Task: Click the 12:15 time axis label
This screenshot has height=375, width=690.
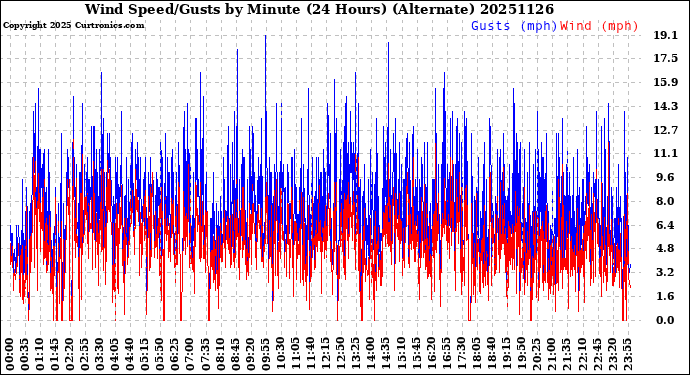Action: [326, 354]
